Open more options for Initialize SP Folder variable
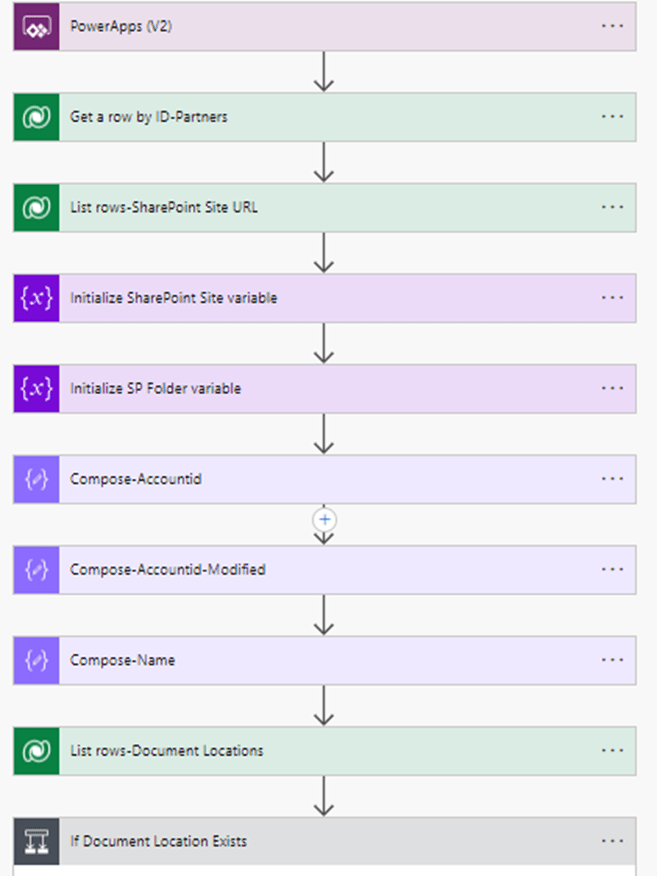Image resolution: width=657 pixels, height=876 pixels. pos(612,388)
